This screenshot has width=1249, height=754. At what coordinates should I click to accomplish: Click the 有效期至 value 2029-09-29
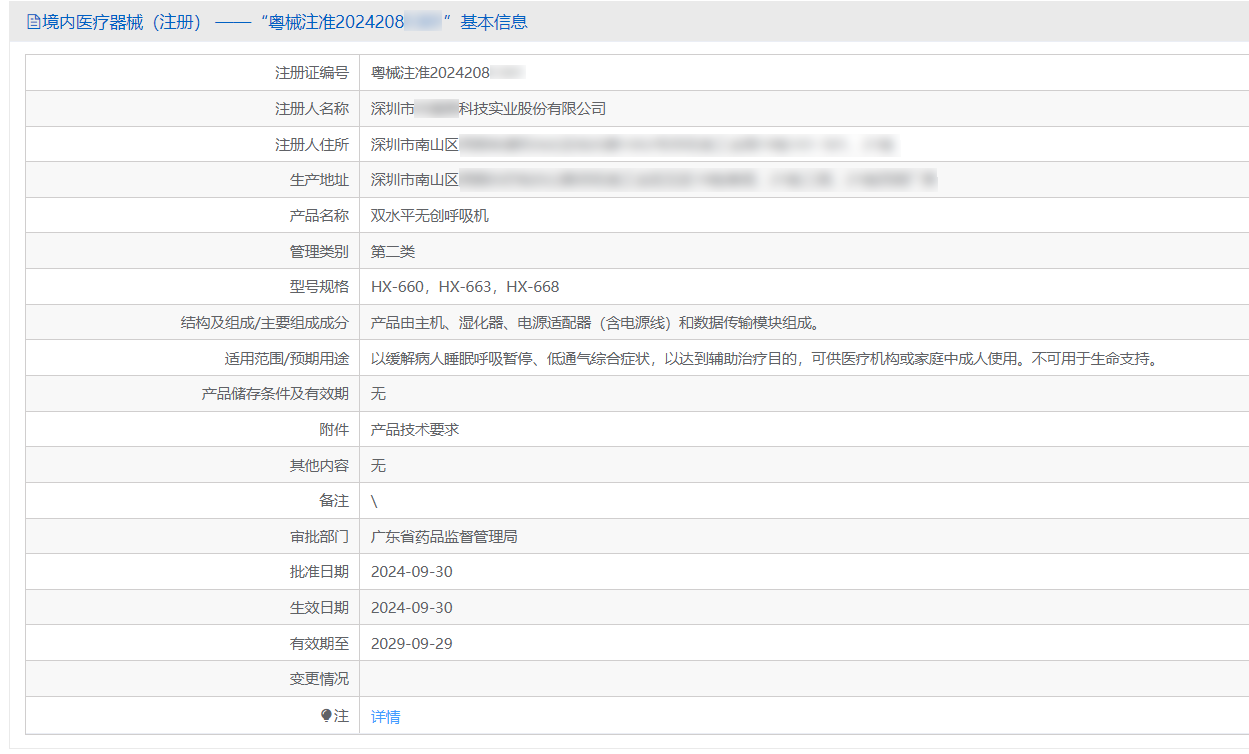(x=412, y=642)
